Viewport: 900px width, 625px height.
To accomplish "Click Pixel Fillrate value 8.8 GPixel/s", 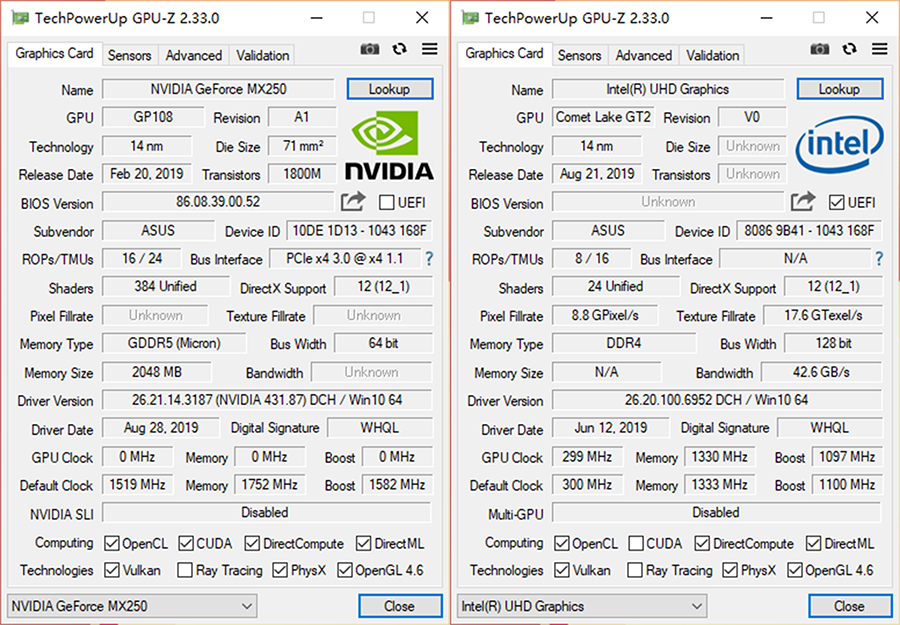I will click(605, 315).
